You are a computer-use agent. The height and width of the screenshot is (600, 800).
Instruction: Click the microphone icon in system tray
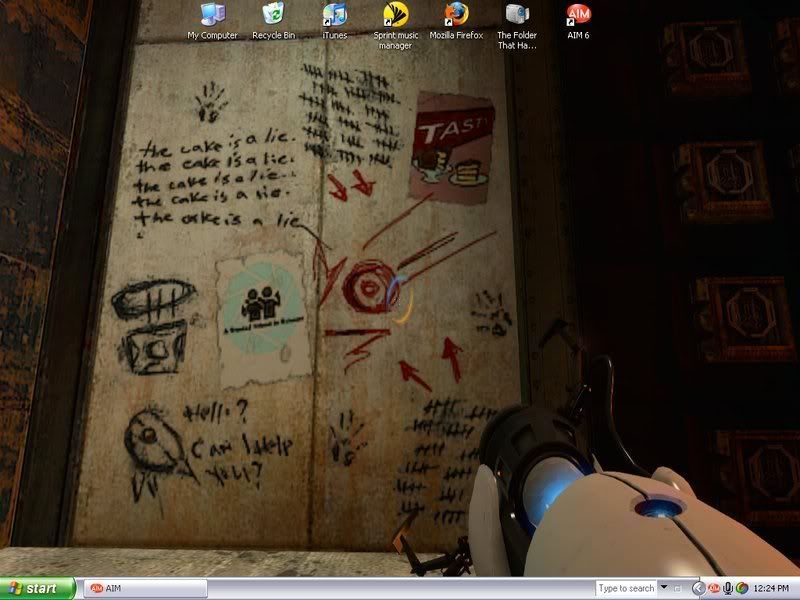point(728,588)
